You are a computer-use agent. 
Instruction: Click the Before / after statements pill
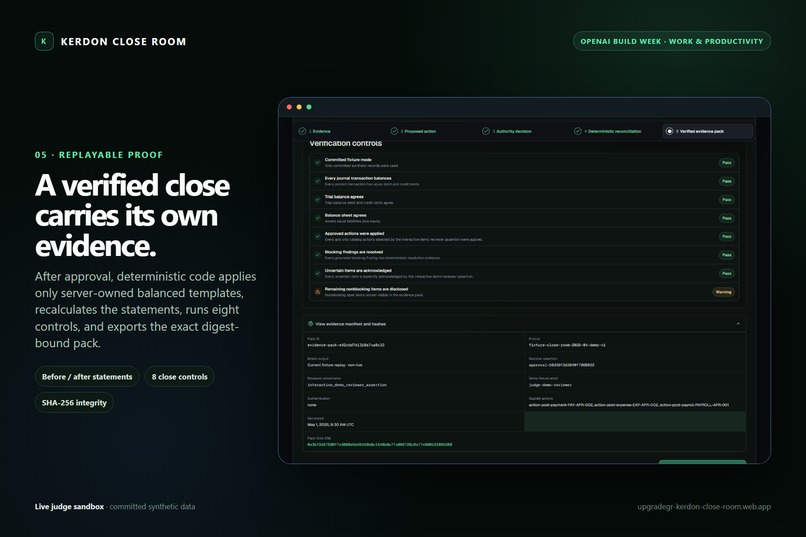[x=87, y=377]
